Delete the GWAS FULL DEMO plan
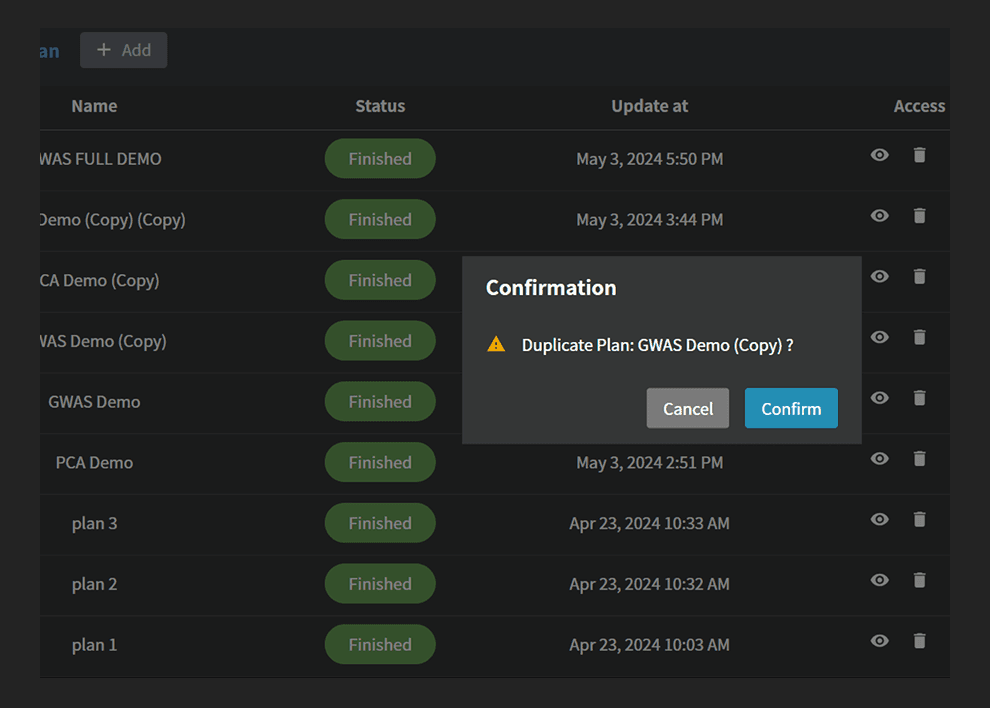This screenshot has height=708, width=990. (x=919, y=155)
